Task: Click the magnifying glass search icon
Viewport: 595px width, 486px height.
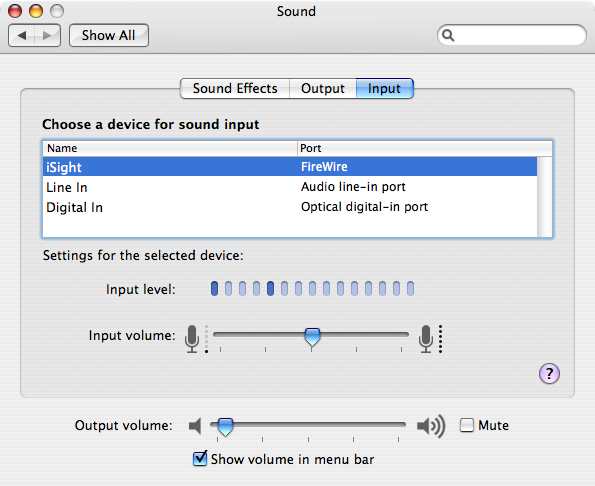Action: 448,35
